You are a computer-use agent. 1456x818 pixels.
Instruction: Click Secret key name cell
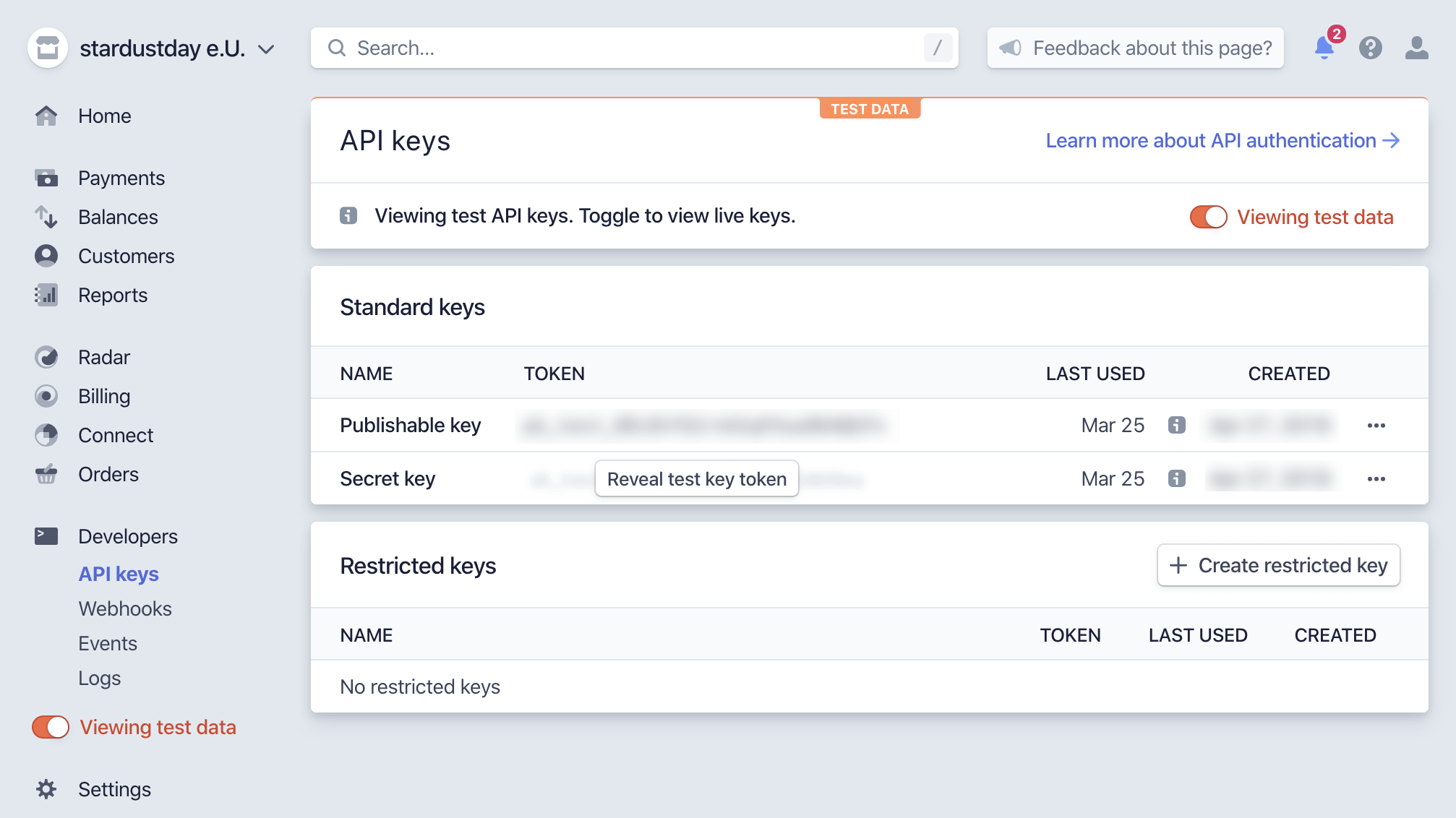pos(387,478)
